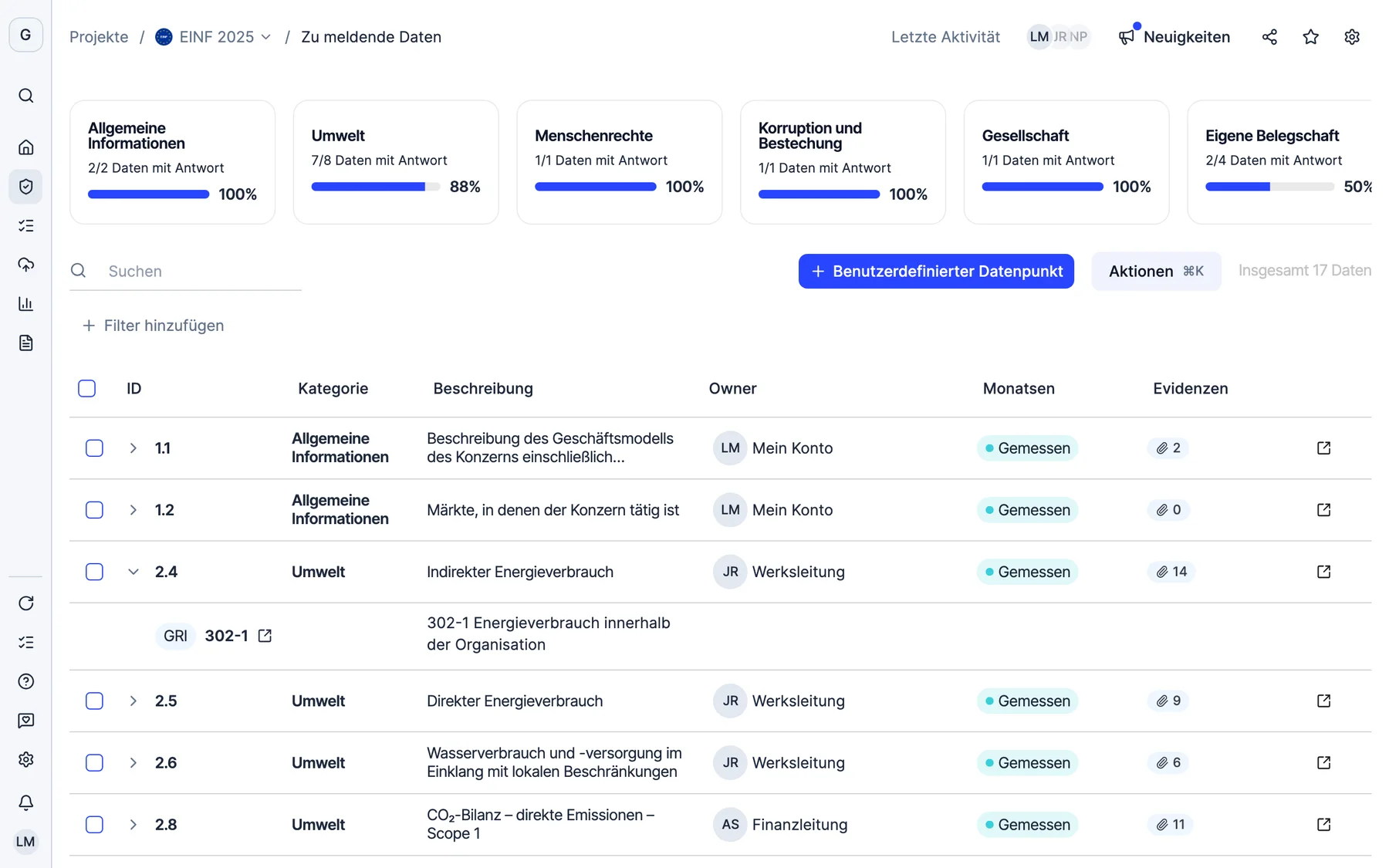Open the shield compliance icon in sidebar
1389x868 pixels.
[25, 186]
